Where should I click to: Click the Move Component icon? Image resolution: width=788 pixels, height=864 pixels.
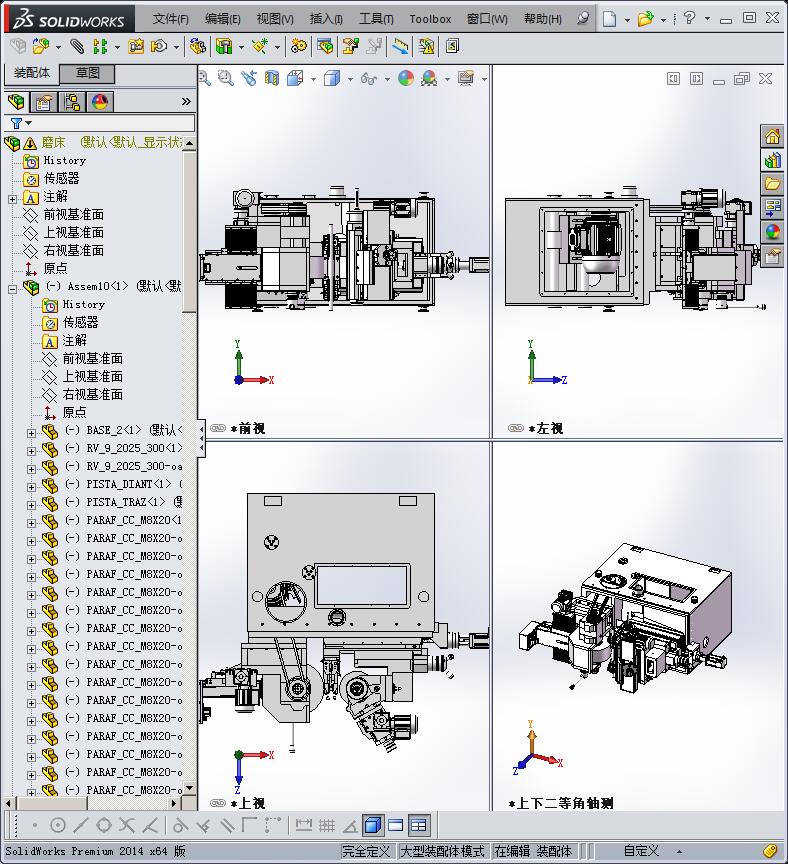(x=159, y=46)
